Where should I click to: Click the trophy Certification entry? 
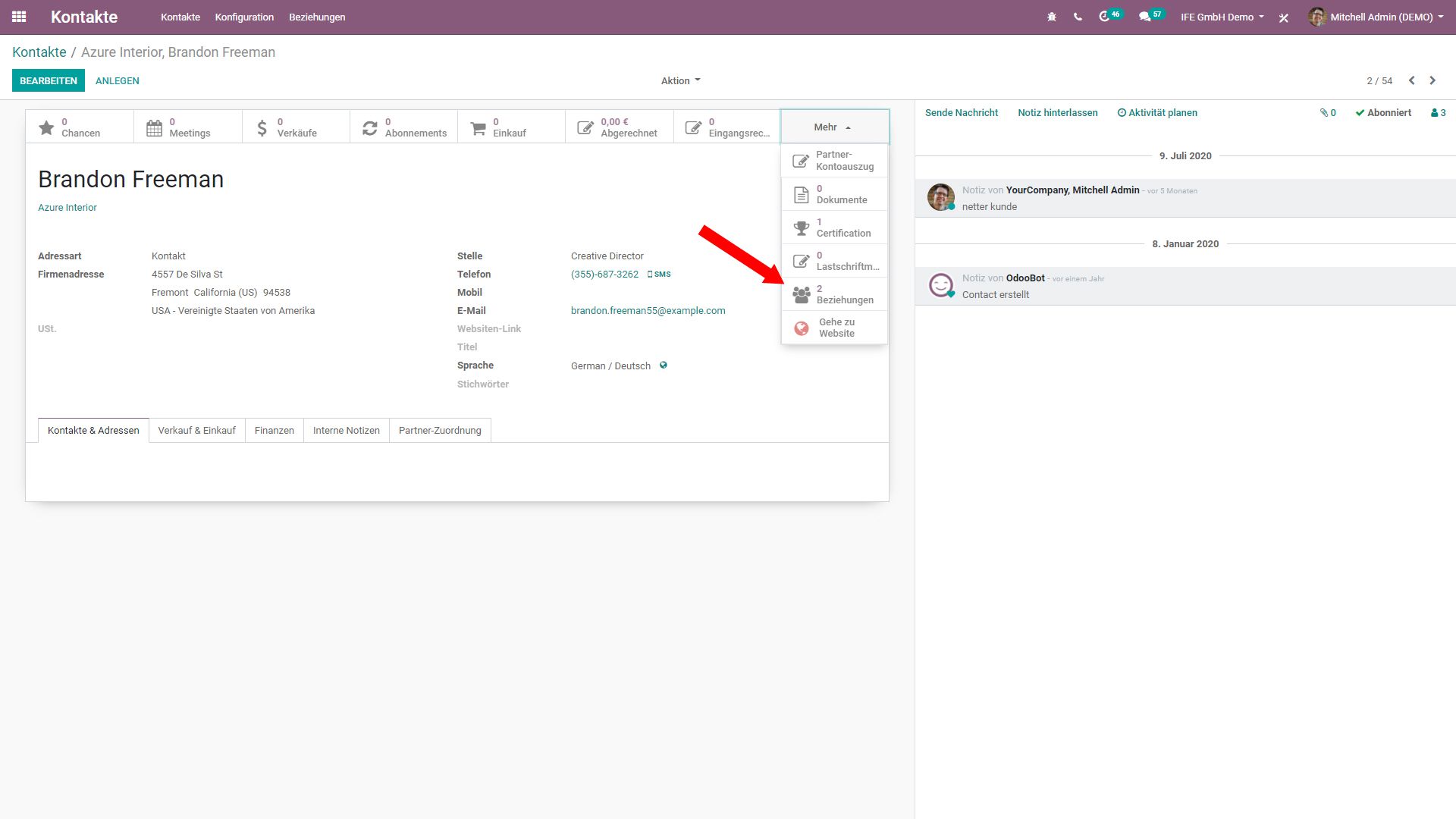click(x=834, y=227)
